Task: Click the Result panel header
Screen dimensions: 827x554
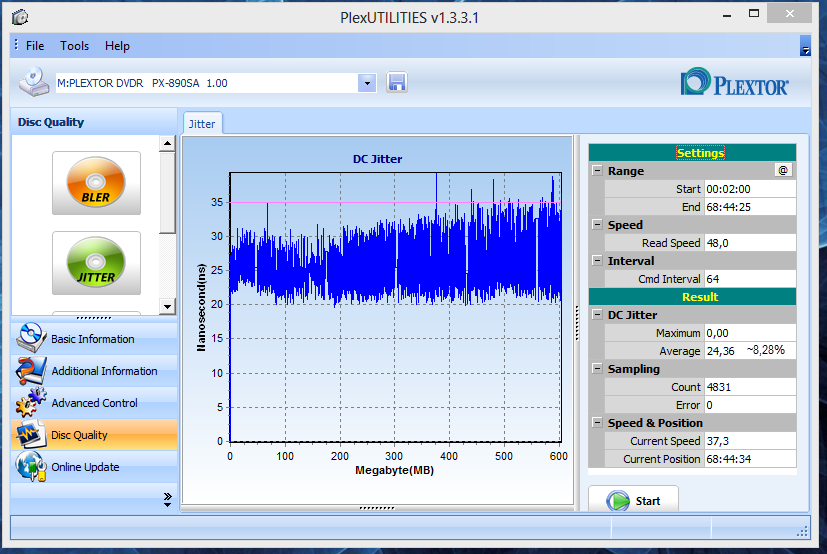Action: click(692, 297)
